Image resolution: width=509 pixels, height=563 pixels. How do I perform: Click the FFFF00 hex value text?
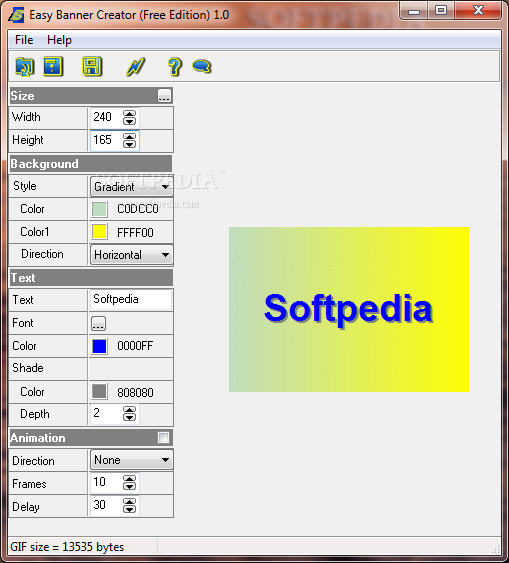135,233
